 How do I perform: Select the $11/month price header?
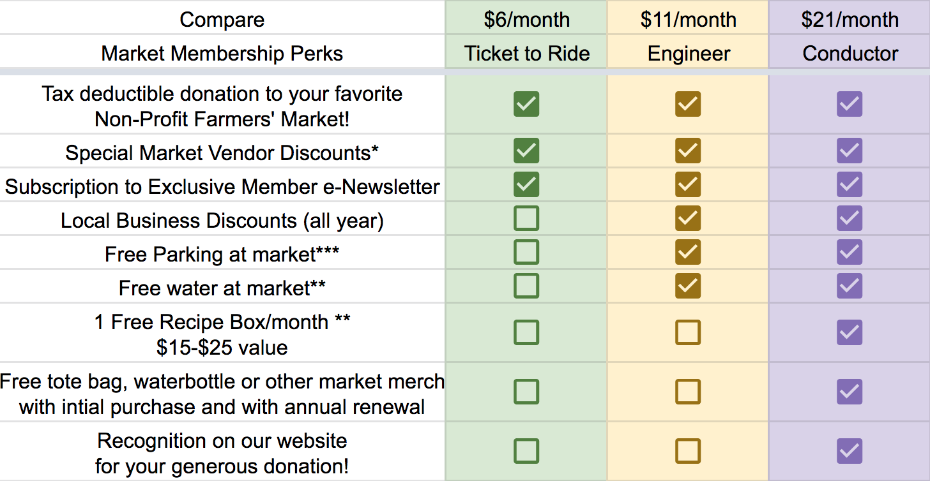tap(688, 19)
